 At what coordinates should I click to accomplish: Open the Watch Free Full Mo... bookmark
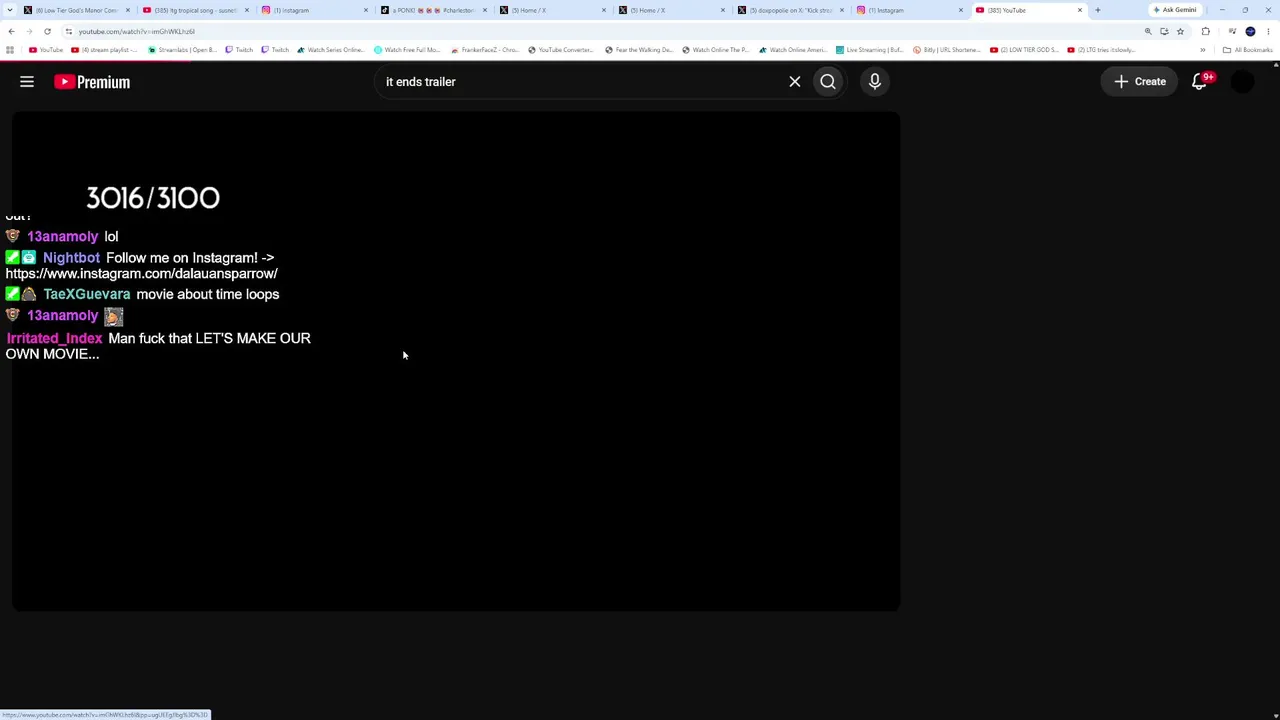click(x=408, y=50)
